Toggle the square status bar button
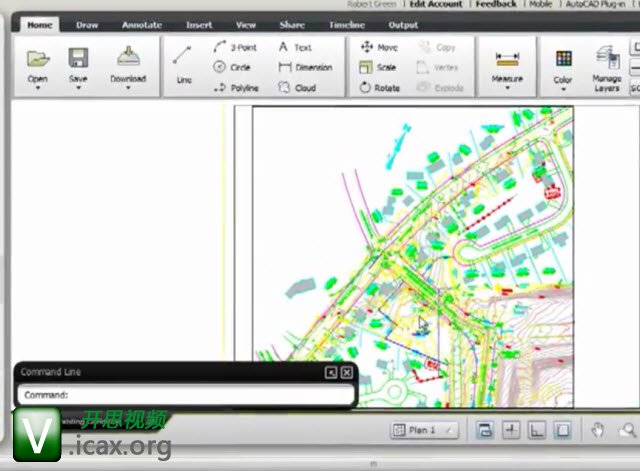 (562, 430)
